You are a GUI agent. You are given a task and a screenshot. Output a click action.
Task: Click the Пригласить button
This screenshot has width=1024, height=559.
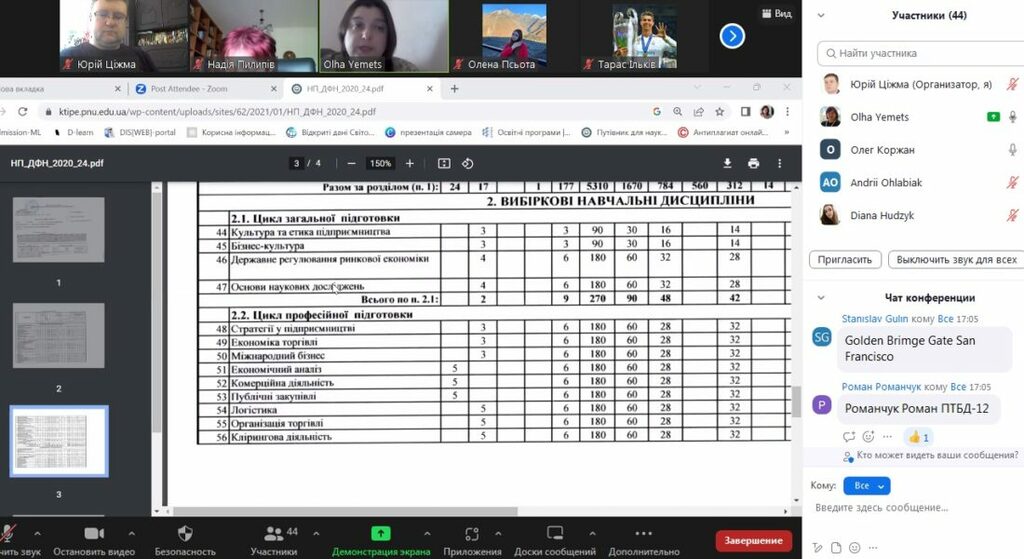(844, 260)
